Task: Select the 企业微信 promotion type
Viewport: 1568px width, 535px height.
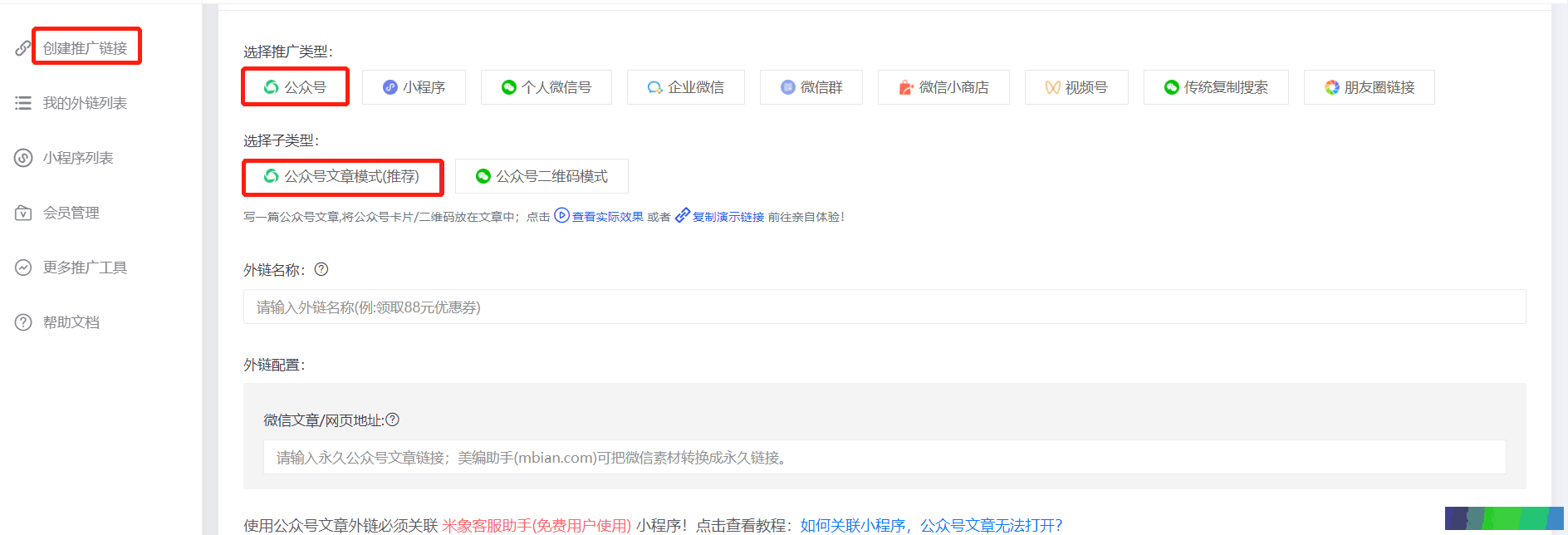Action: (x=686, y=87)
